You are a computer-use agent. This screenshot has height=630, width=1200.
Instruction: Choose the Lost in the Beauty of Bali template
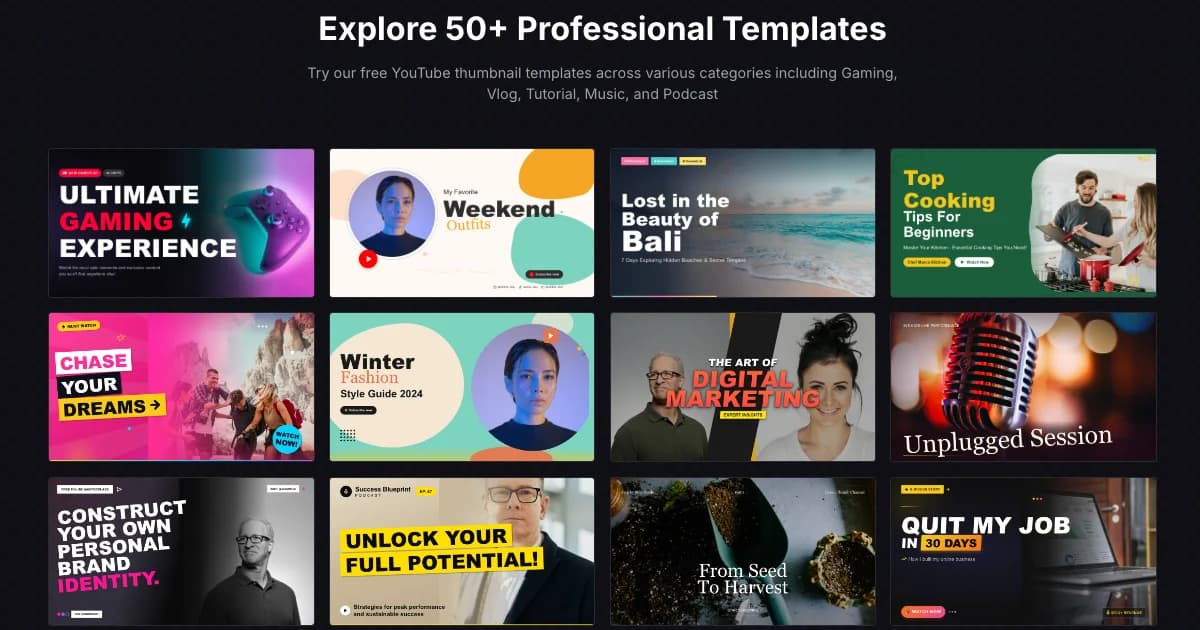[x=743, y=223]
